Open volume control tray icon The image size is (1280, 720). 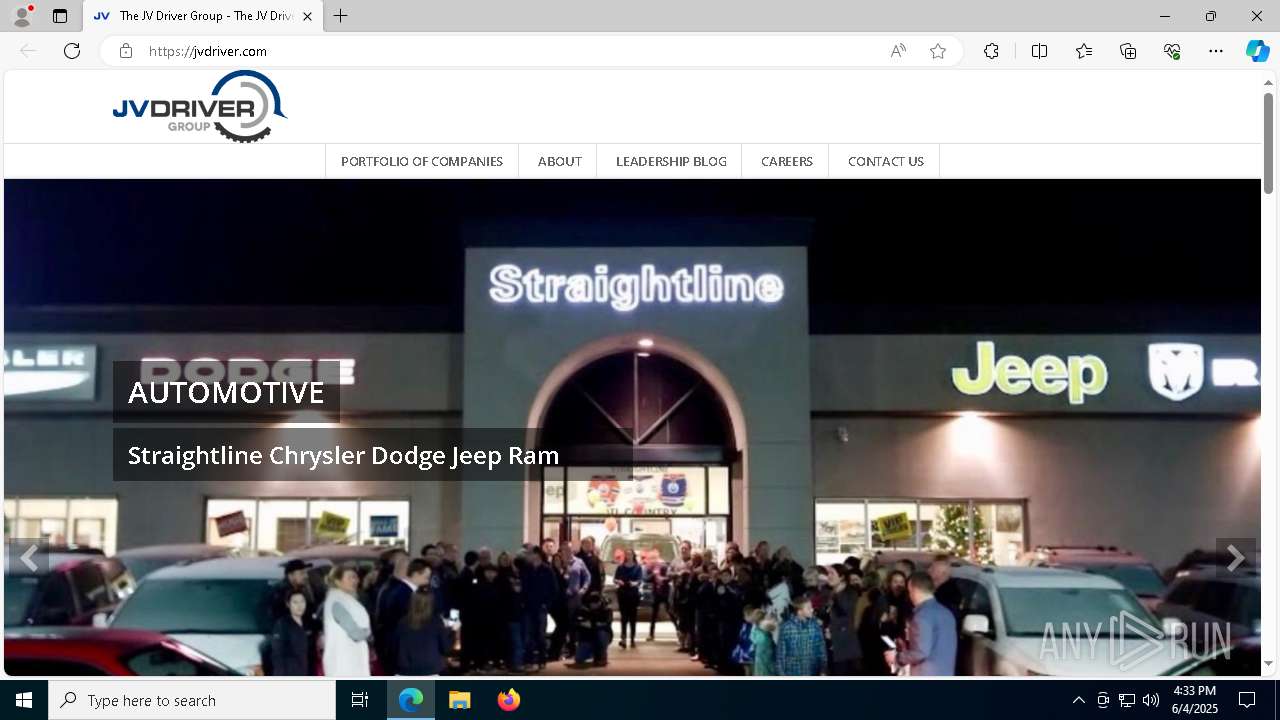click(x=1151, y=700)
